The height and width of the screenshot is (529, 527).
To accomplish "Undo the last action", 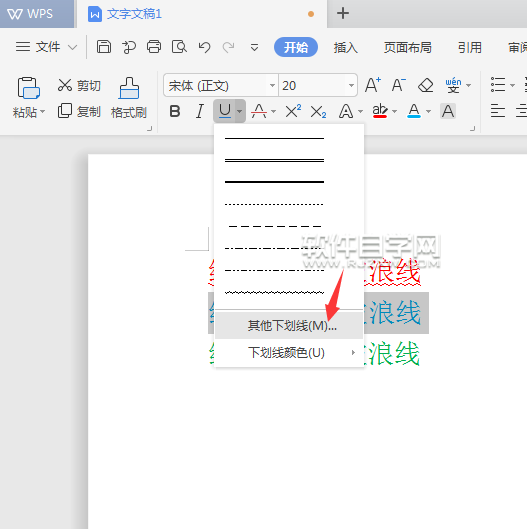I will click(x=204, y=47).
